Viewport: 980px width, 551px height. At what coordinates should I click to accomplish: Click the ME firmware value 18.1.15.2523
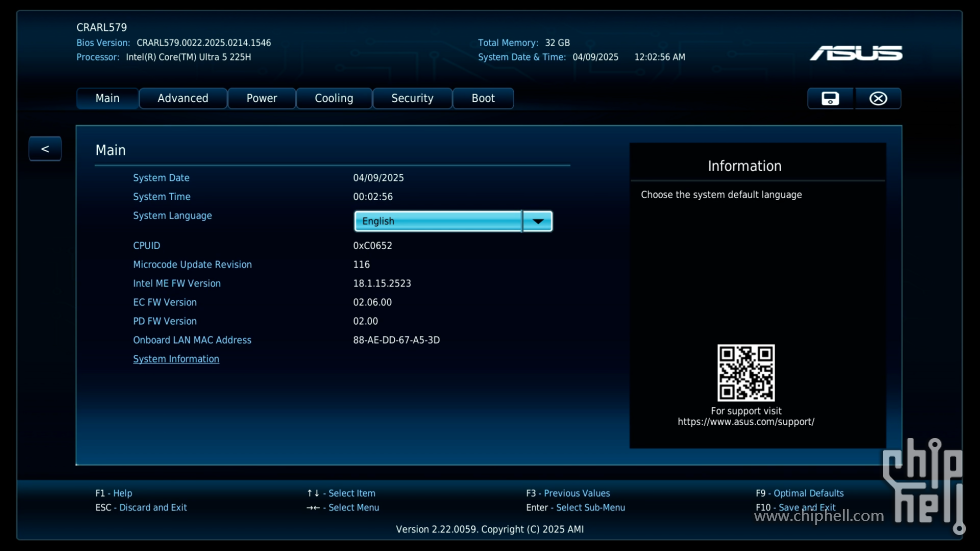coord(382,284)
